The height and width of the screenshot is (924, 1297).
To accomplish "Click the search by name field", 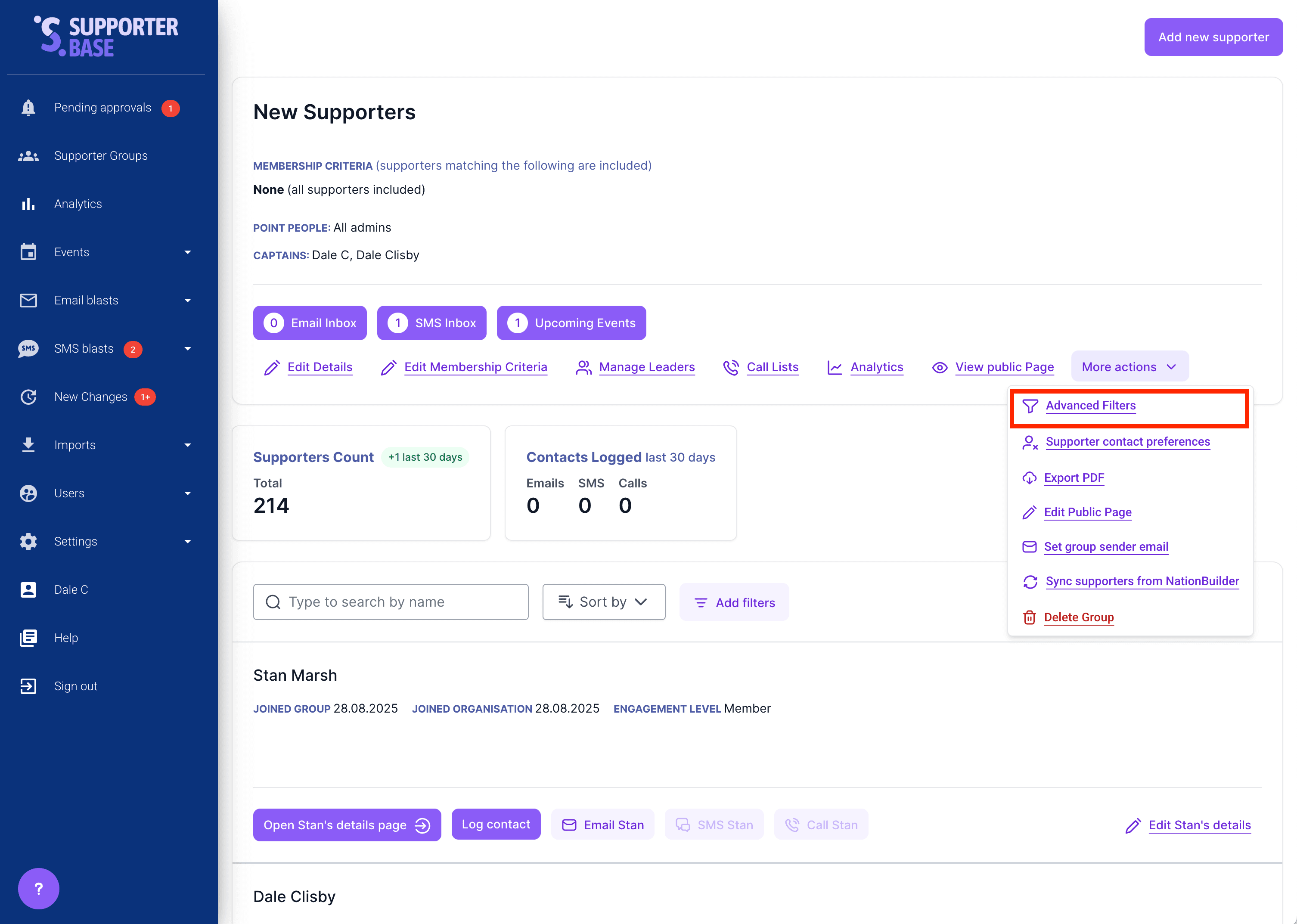I will 391,602.
